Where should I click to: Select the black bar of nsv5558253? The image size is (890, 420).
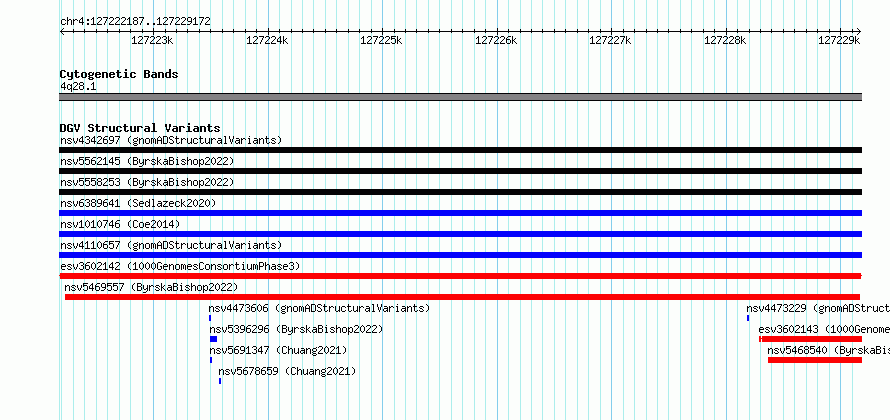(x=460, y=192)
